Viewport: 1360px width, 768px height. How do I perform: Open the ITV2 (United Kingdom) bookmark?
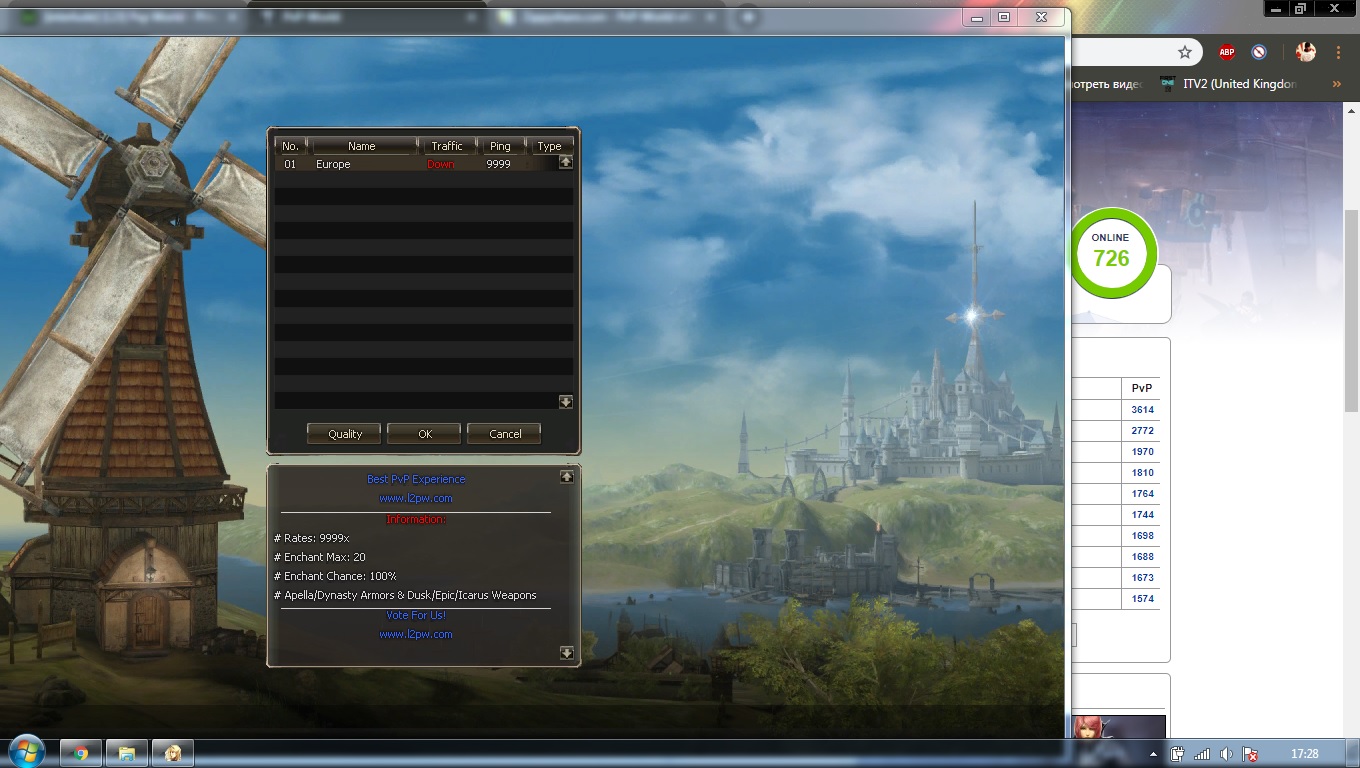click(x=1229, y=84)
